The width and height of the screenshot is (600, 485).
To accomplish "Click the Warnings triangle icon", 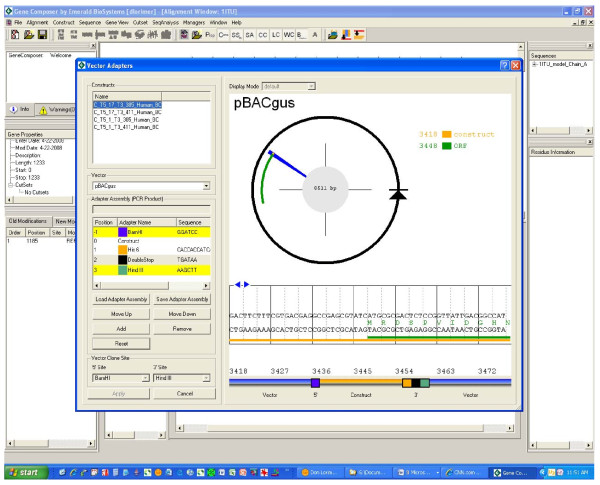I will tap(43, 110).
